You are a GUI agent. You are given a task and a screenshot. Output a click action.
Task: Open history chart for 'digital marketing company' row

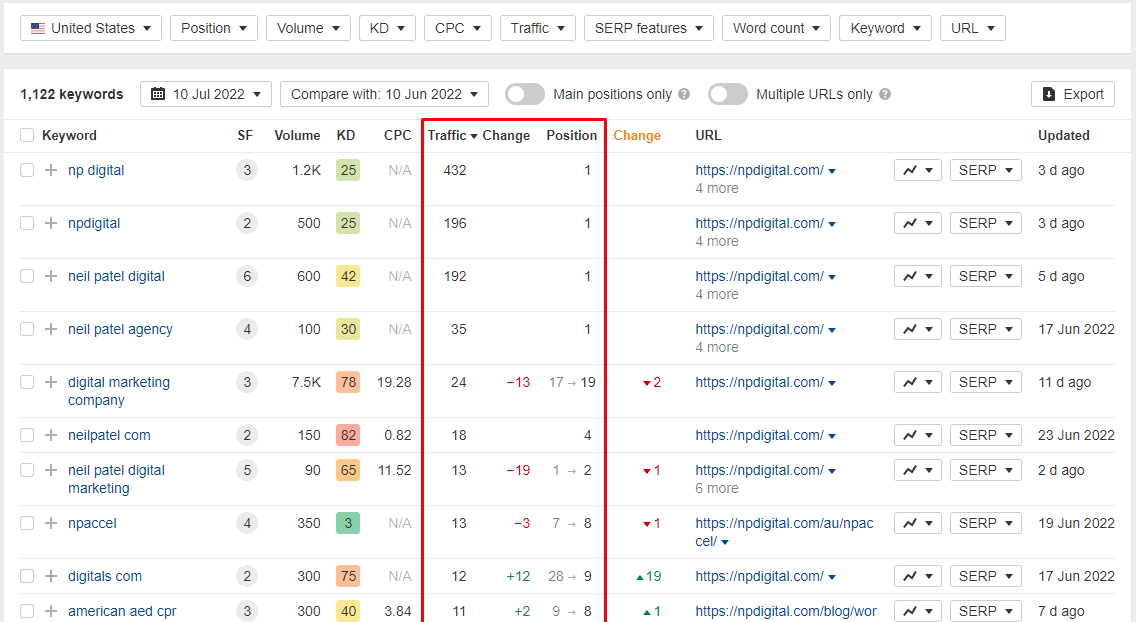coord(918,382)
